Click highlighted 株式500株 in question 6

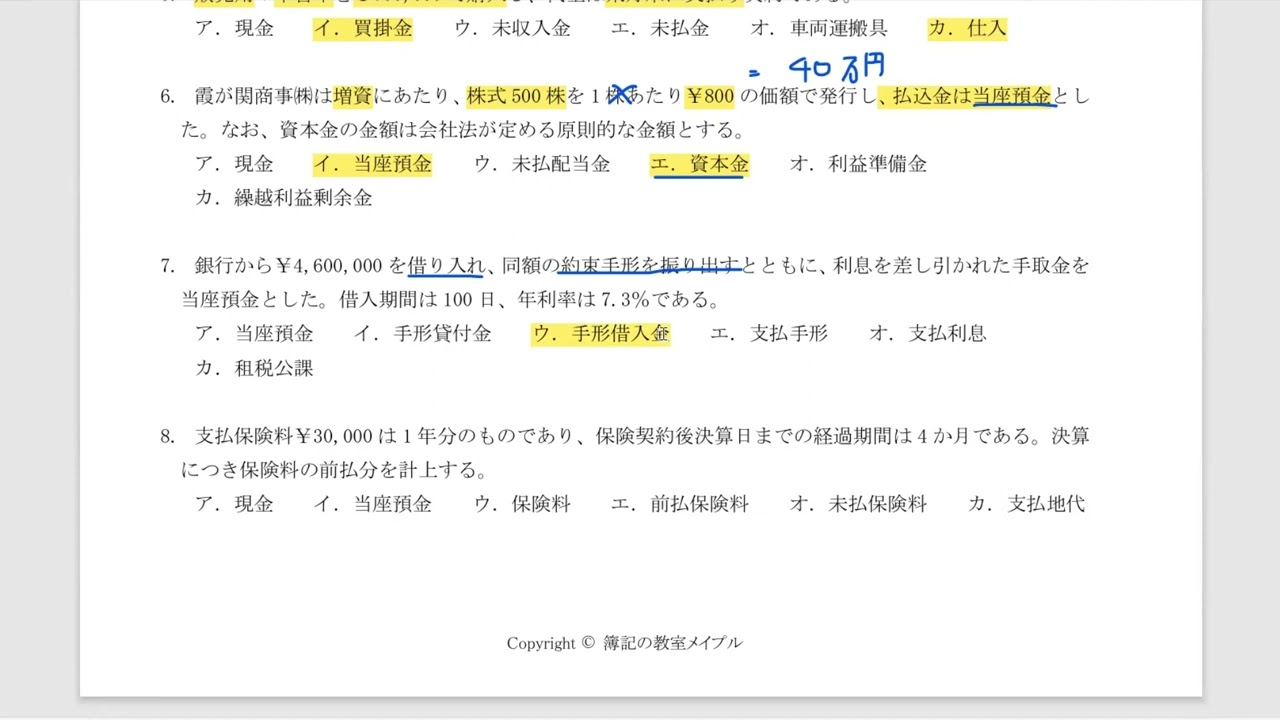tap(516, 97)
